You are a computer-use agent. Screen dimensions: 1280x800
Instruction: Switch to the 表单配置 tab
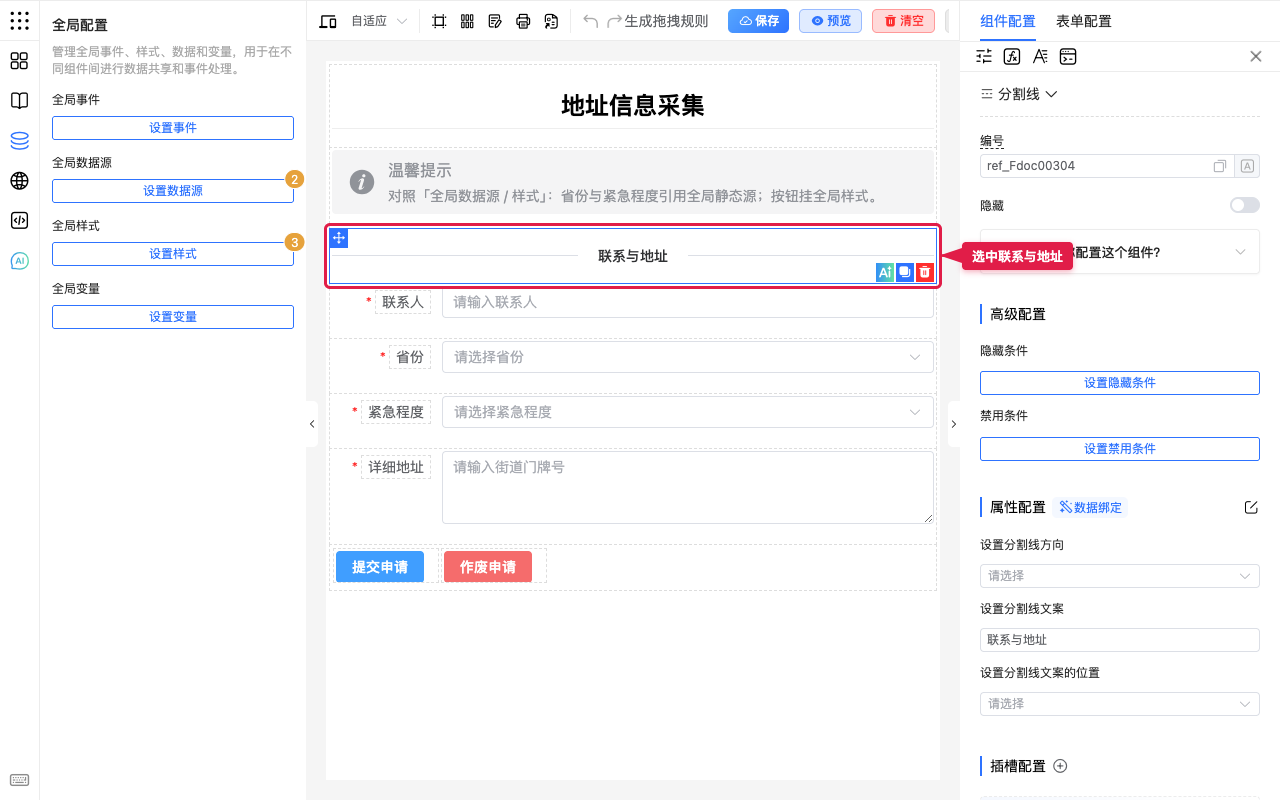(1083, 21)
